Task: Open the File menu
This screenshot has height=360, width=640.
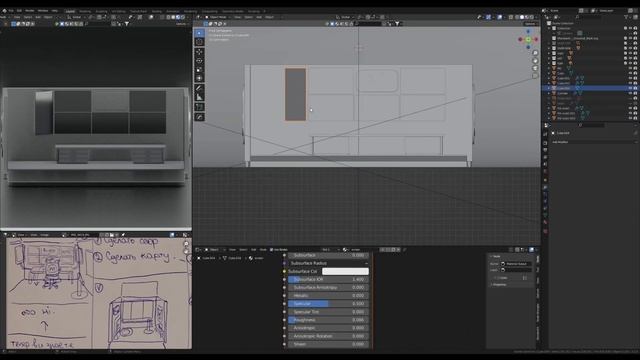Action: click(11, 11)
